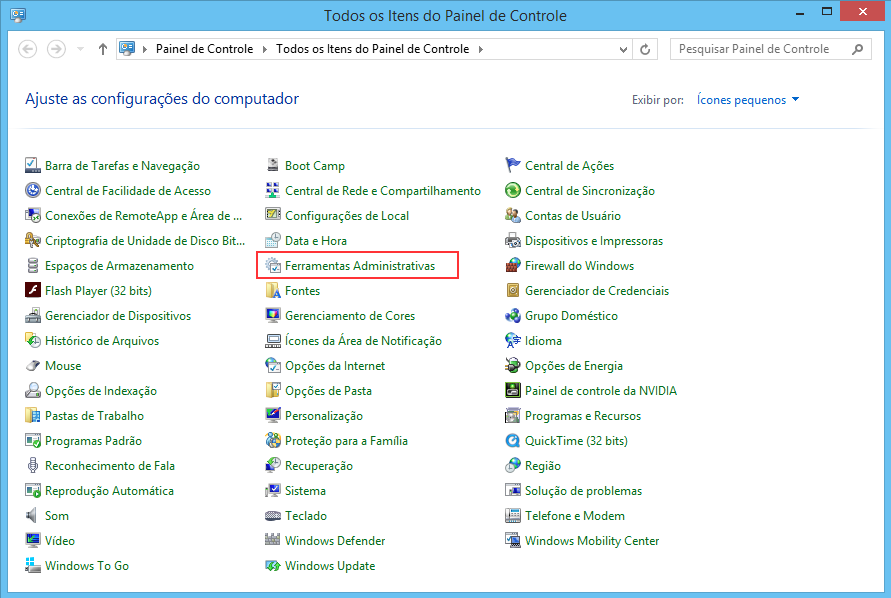Click the Windows To Go icon
Screen dimensions: 891x598
click(x=33, y=566)
